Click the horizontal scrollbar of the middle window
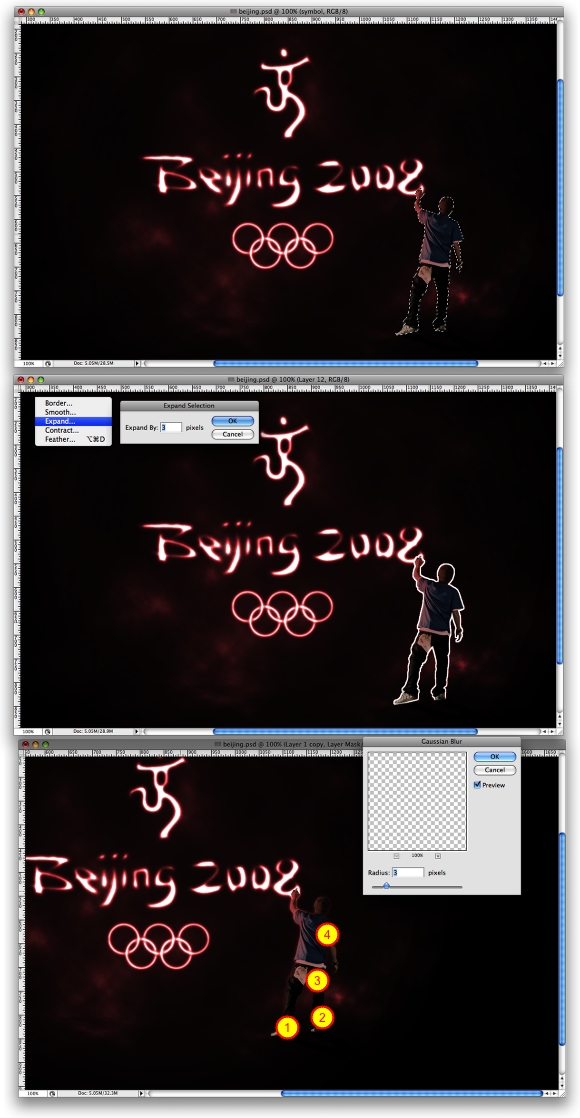Image resolution: width=580 pixels, height=1118 pixels. 345,732
